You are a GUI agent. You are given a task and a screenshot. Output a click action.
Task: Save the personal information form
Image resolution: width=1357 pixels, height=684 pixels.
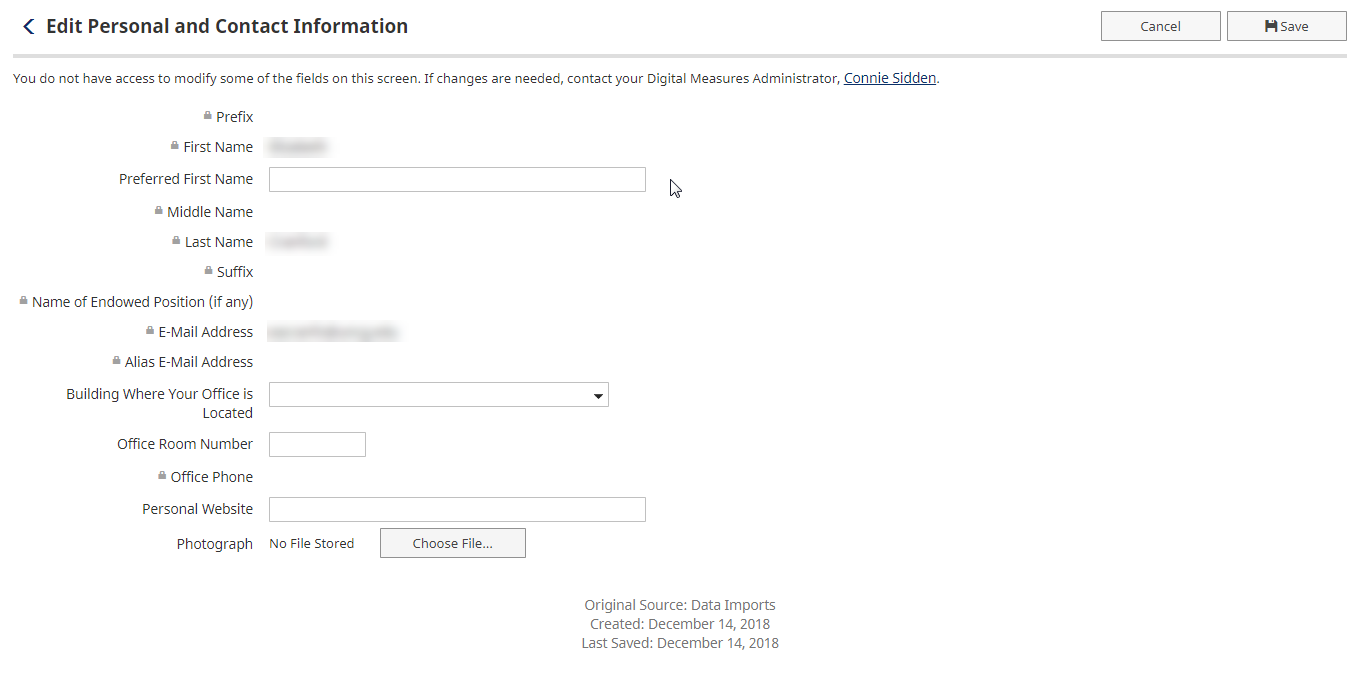1286,27
